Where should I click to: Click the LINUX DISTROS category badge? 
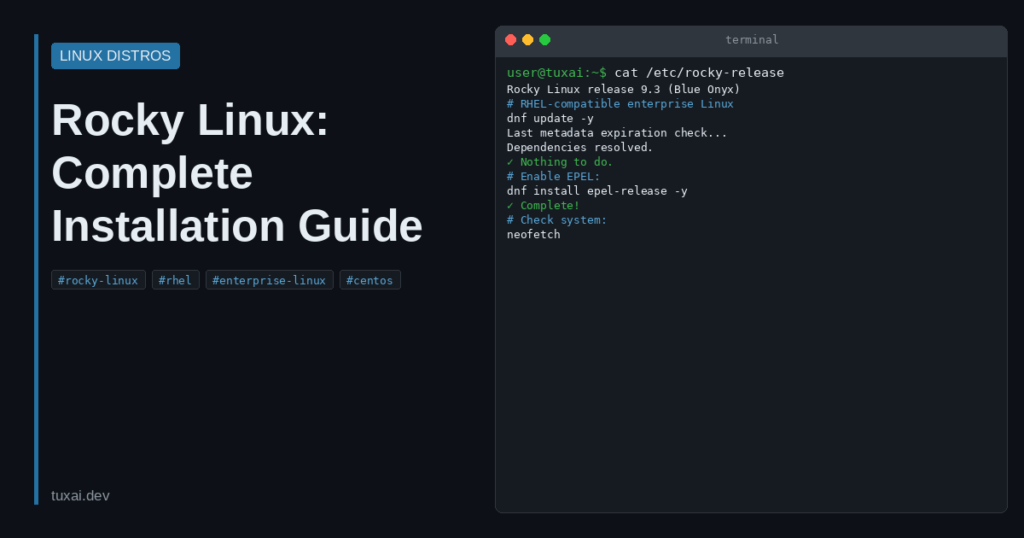click(116, 55)
